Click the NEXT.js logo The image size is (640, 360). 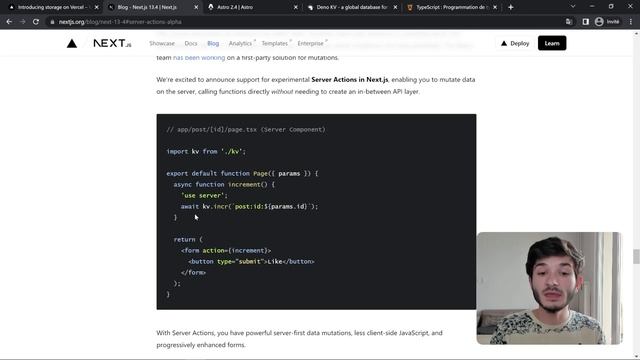pos(112,43)
